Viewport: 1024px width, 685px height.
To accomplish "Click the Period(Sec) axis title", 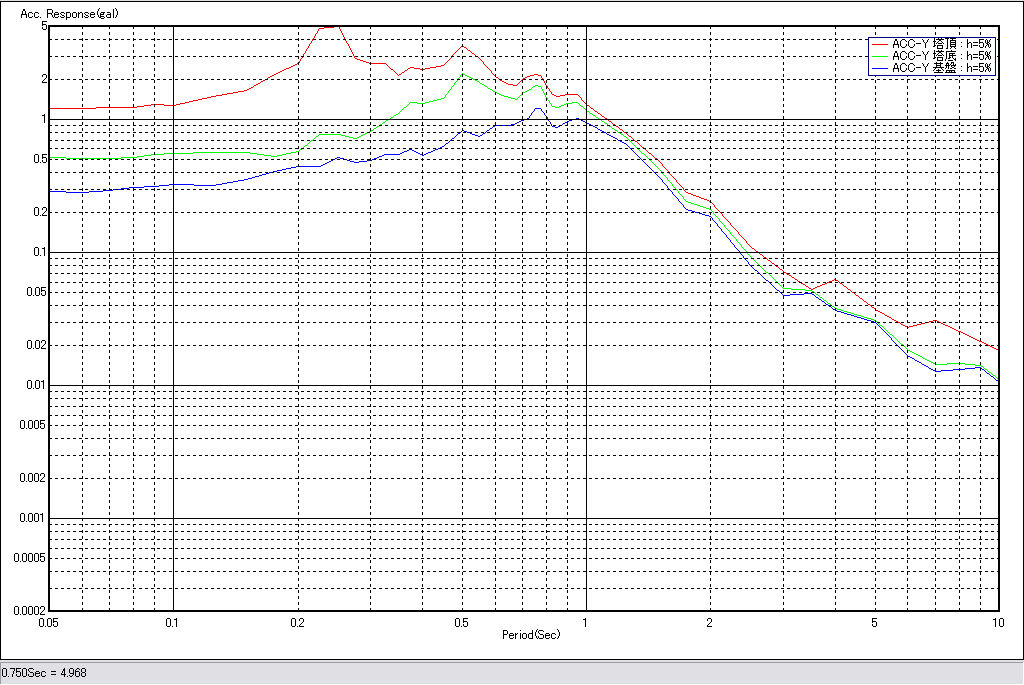I will coord(530,634).
